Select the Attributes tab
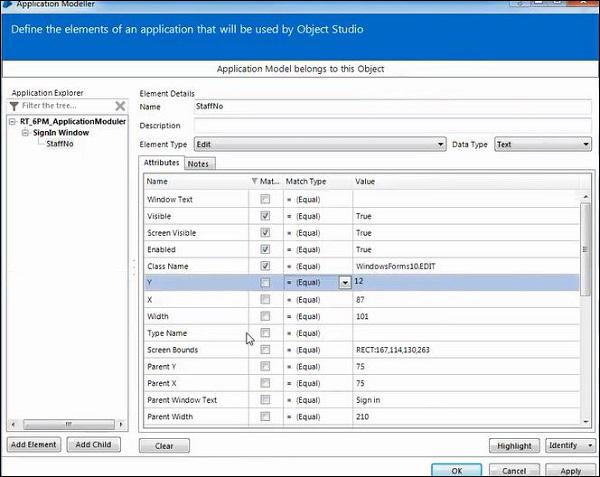Image resolution: width=600 pixels, height=477 pixels. (x=161, y=163)
